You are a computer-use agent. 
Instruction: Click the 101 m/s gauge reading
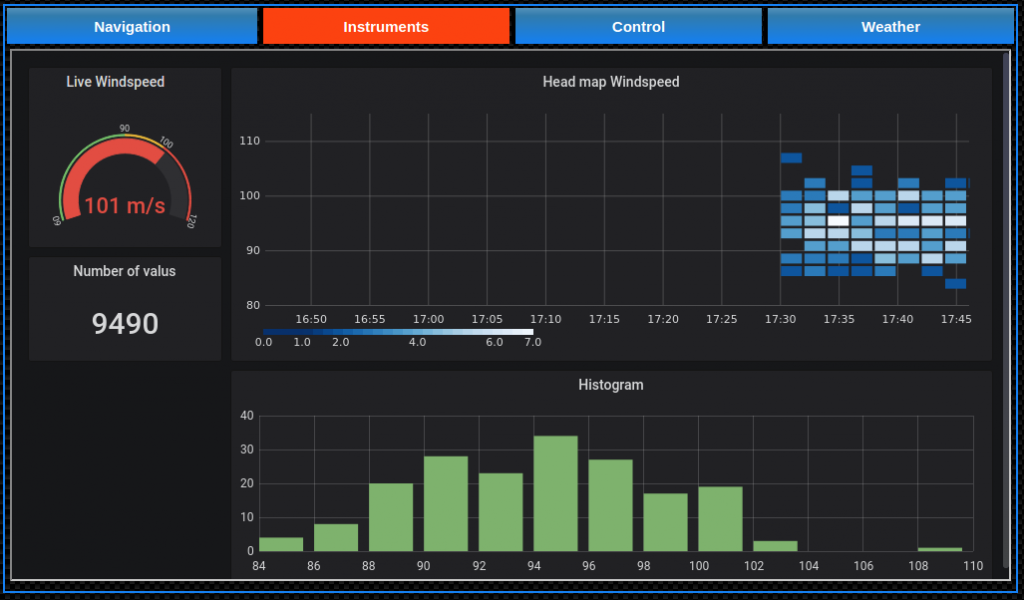(125, 206)
